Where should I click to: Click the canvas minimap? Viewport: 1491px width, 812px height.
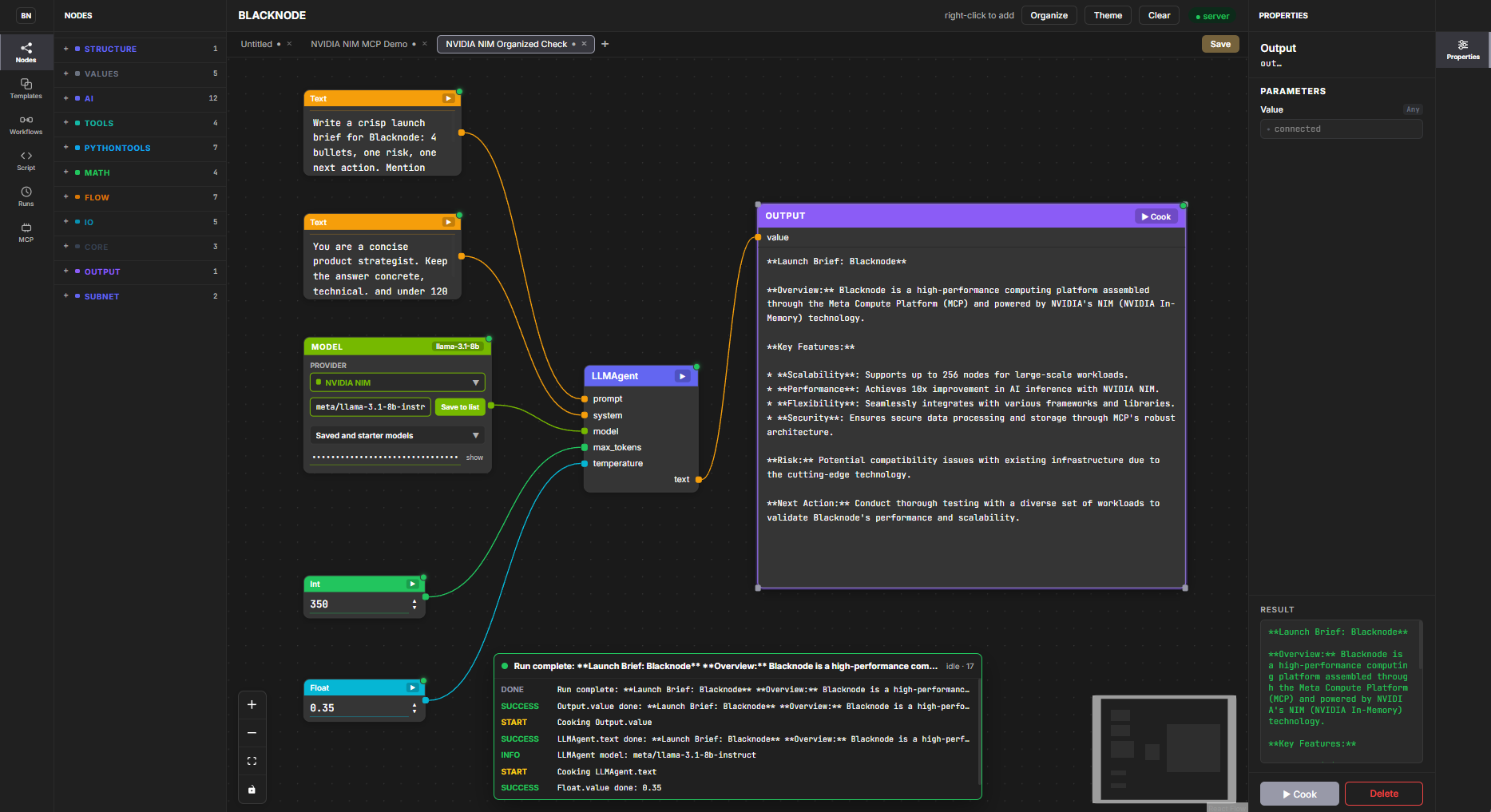1164,749
